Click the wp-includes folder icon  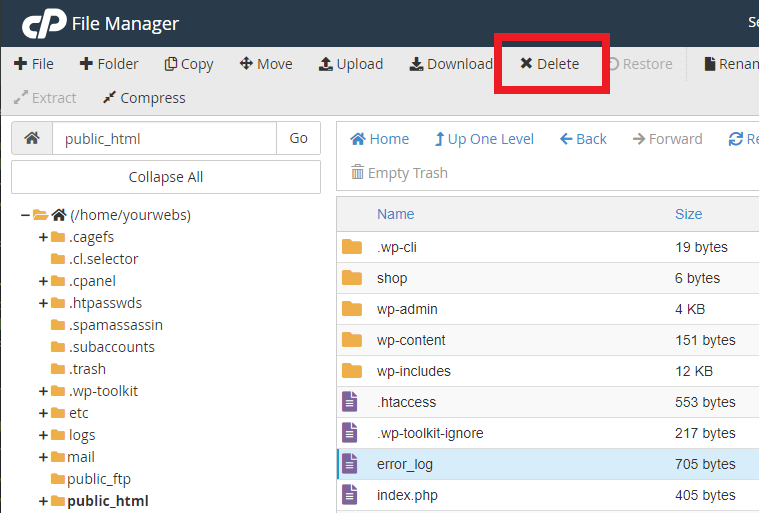coord(352,371)
